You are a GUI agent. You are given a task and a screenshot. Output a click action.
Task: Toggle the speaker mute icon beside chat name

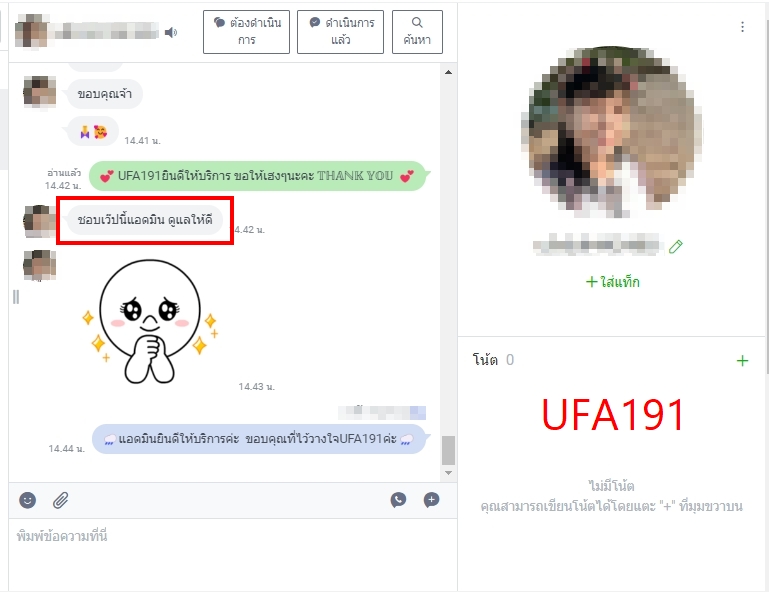pos(171,32)
